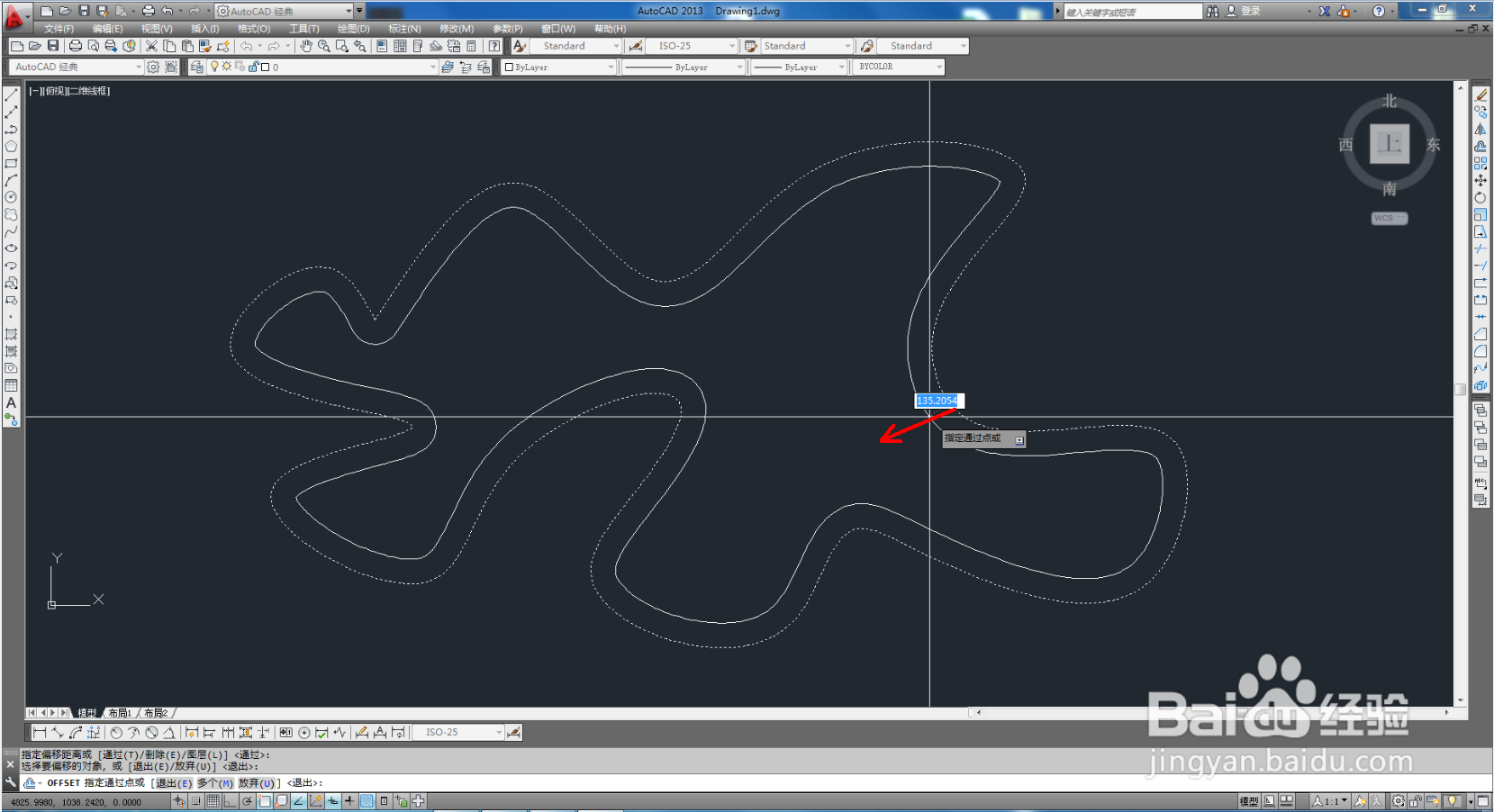The height and width of the screenshot is (812, 1494).
Task: Open the Text Style manager icon
Action: pyautogui.click(x=520, y=46)
